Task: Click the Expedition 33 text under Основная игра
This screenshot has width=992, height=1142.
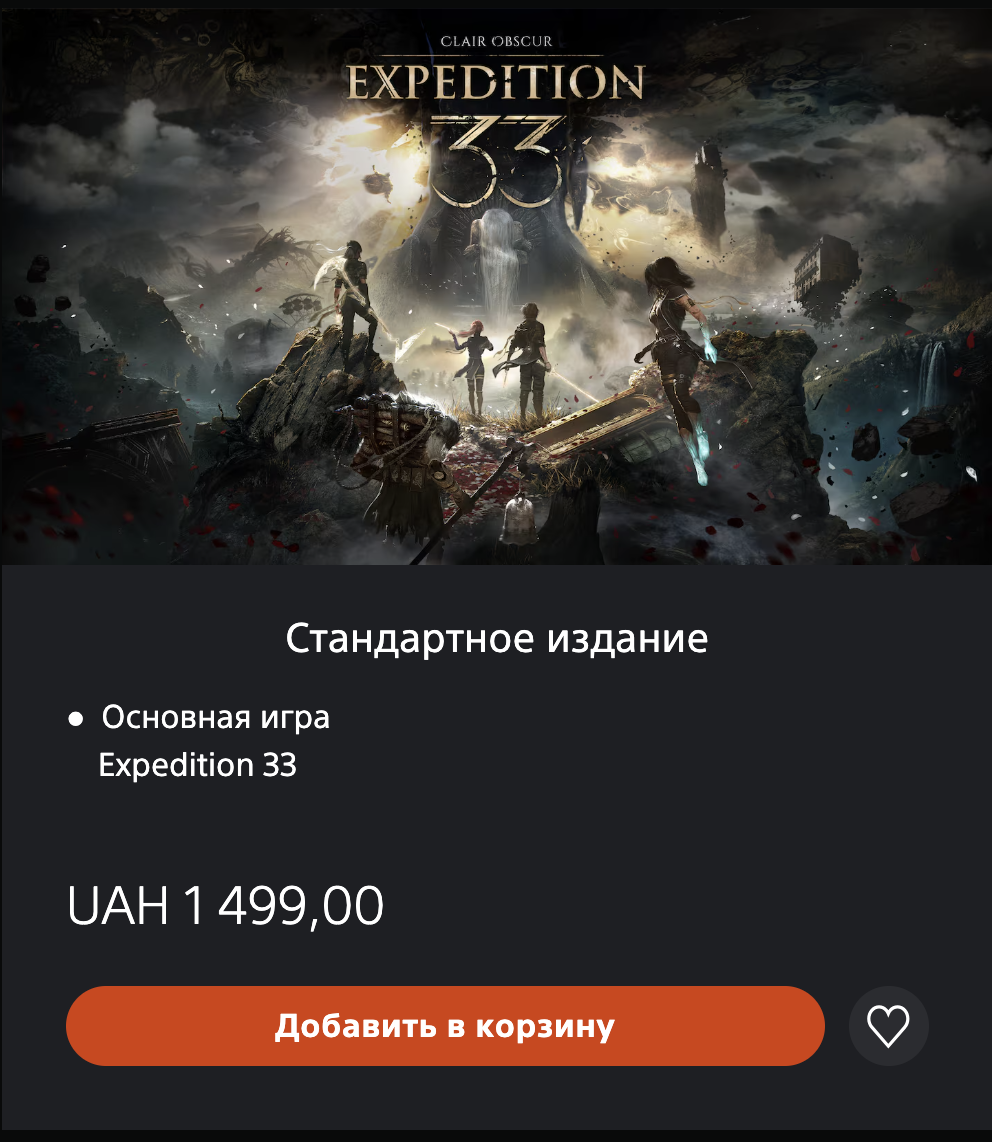Action: point(197,765)
